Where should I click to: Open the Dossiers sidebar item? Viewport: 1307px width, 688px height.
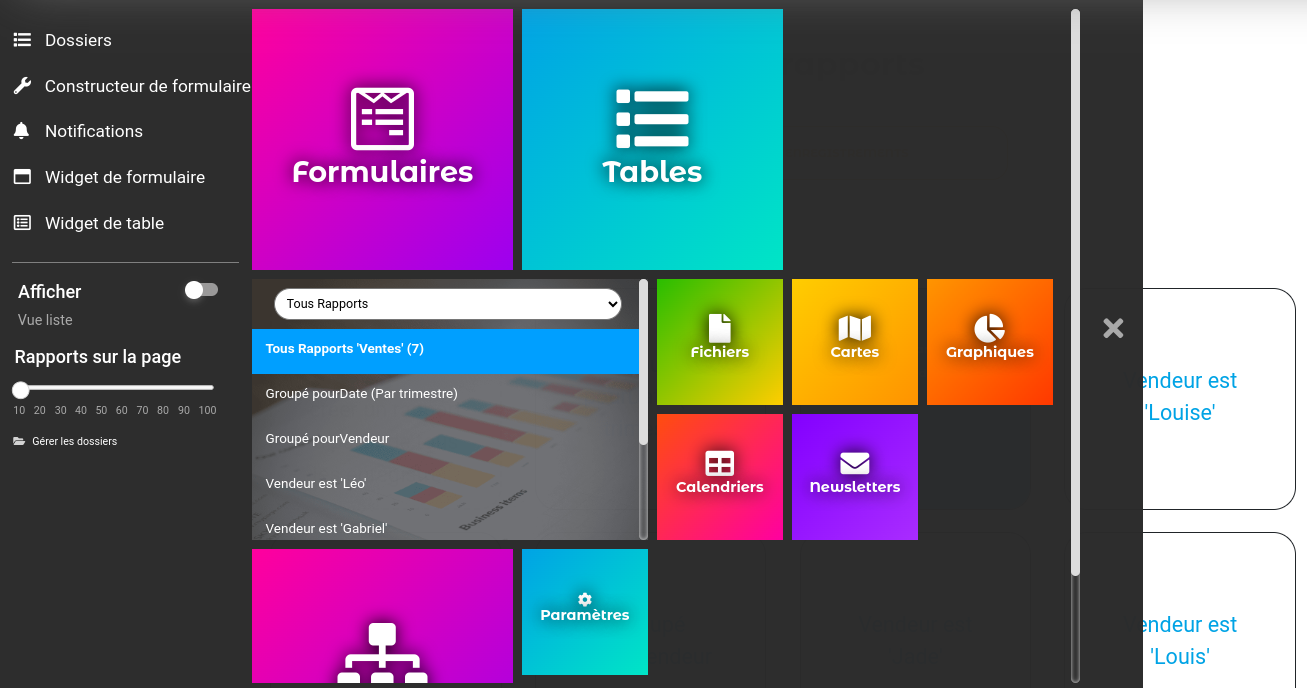pyautogui.click(x=78, y=40)
